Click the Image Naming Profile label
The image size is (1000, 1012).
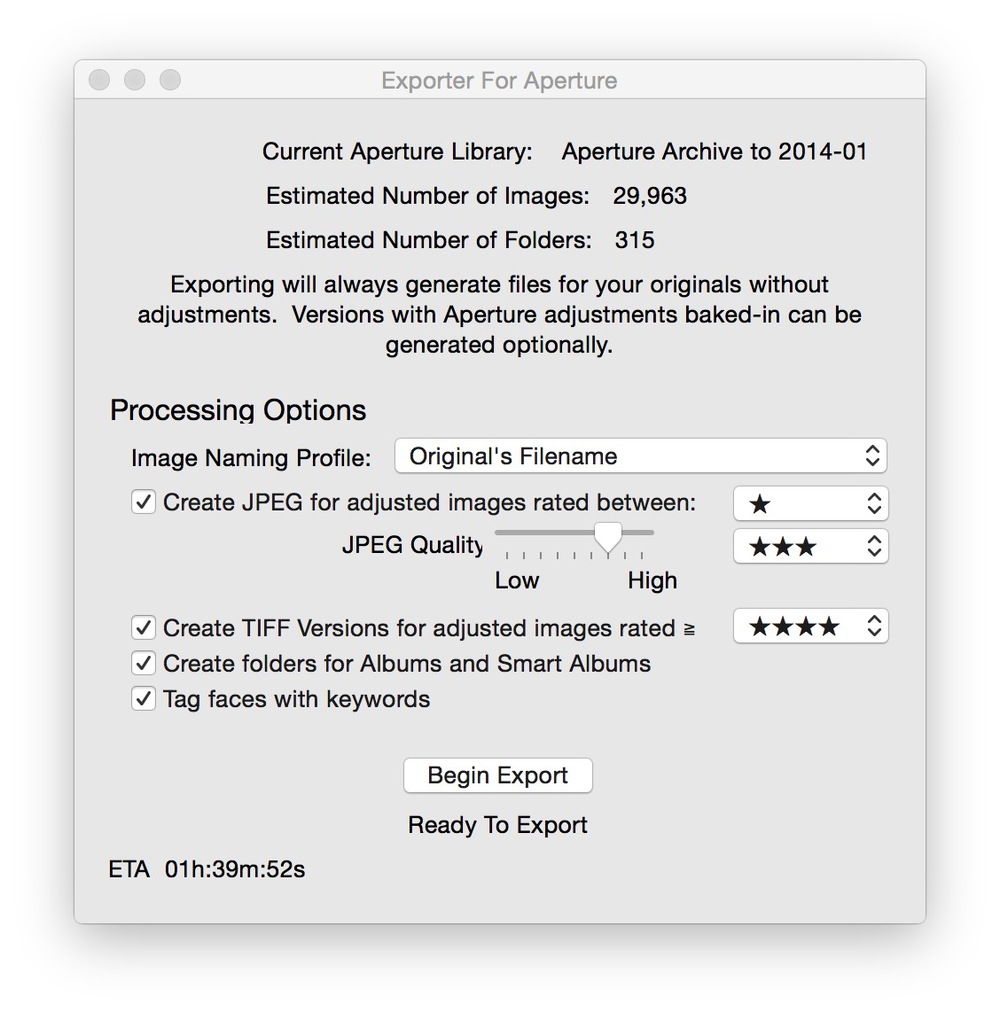(251, 458)
